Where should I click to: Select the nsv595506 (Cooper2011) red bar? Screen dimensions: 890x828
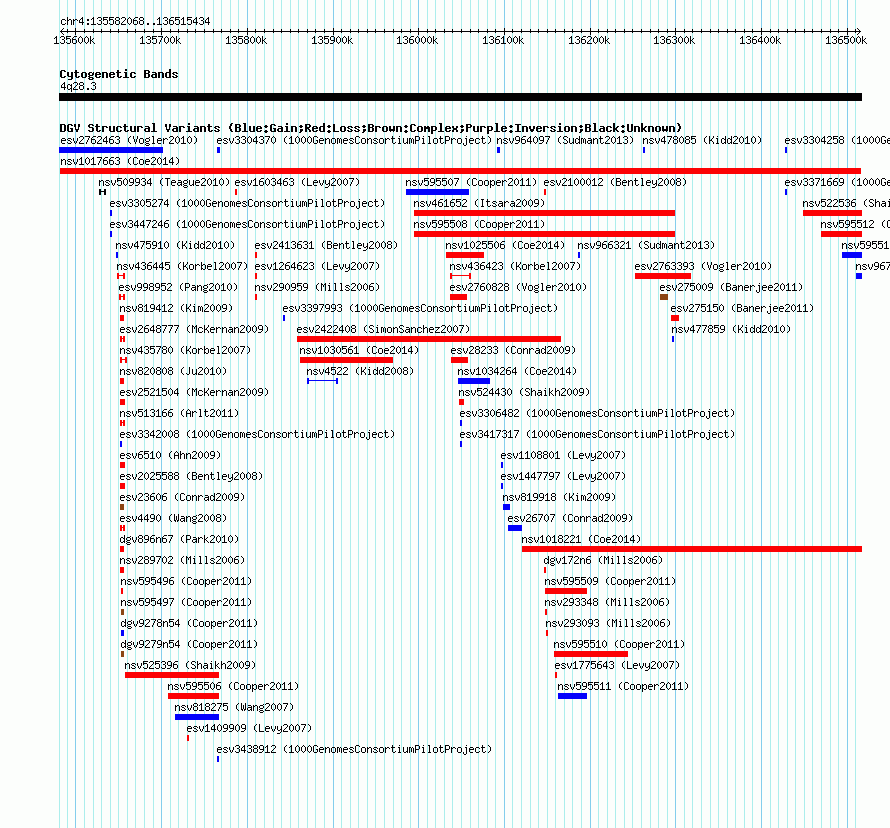(x=193, y=696)
